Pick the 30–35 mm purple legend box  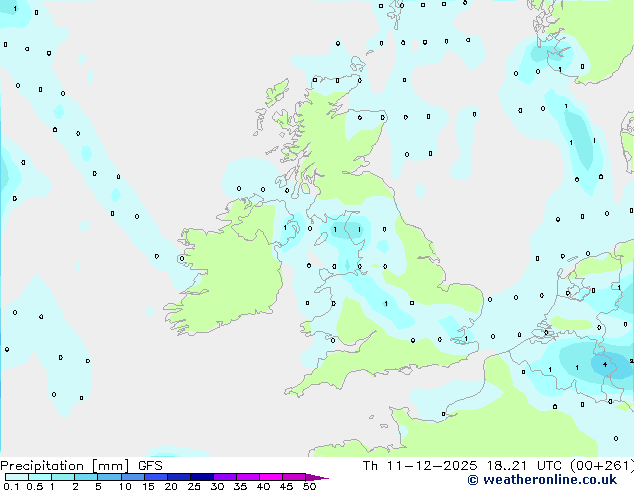(224, 477)
